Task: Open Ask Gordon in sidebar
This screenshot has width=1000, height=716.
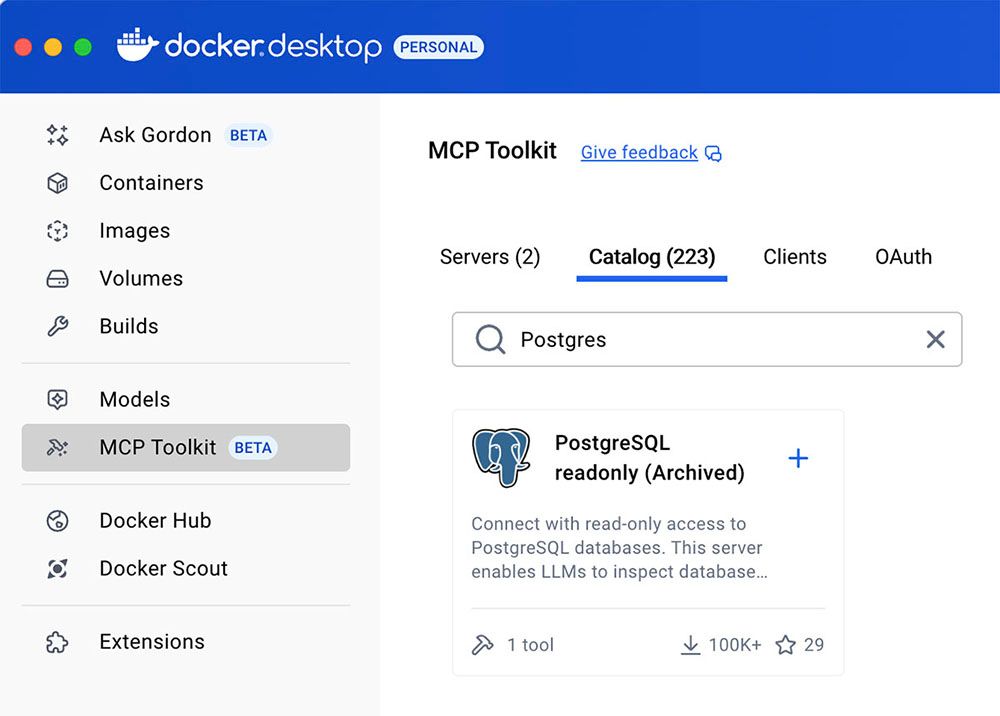Action: coord(186,135)
